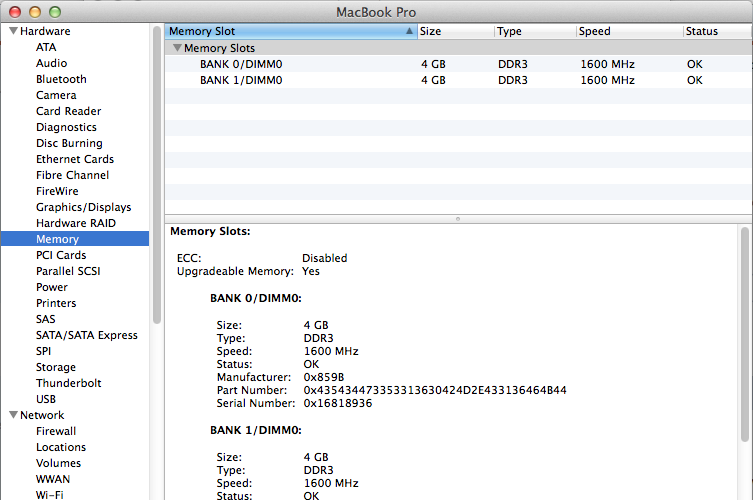Viewport: 753px width, 500px height.
Task: Collapse the Hardware section triangle
Action: pyautogui.click(x=13, y=31)
